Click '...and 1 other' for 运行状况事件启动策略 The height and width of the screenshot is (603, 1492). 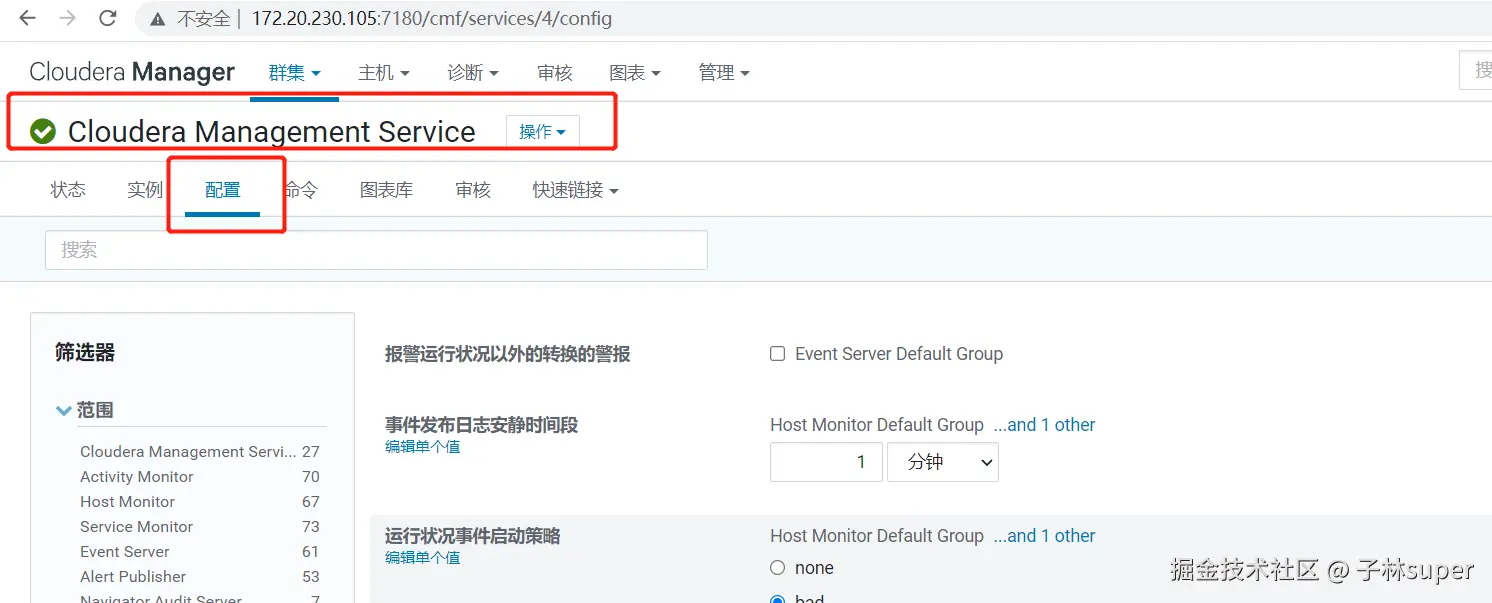point(1045,536)
